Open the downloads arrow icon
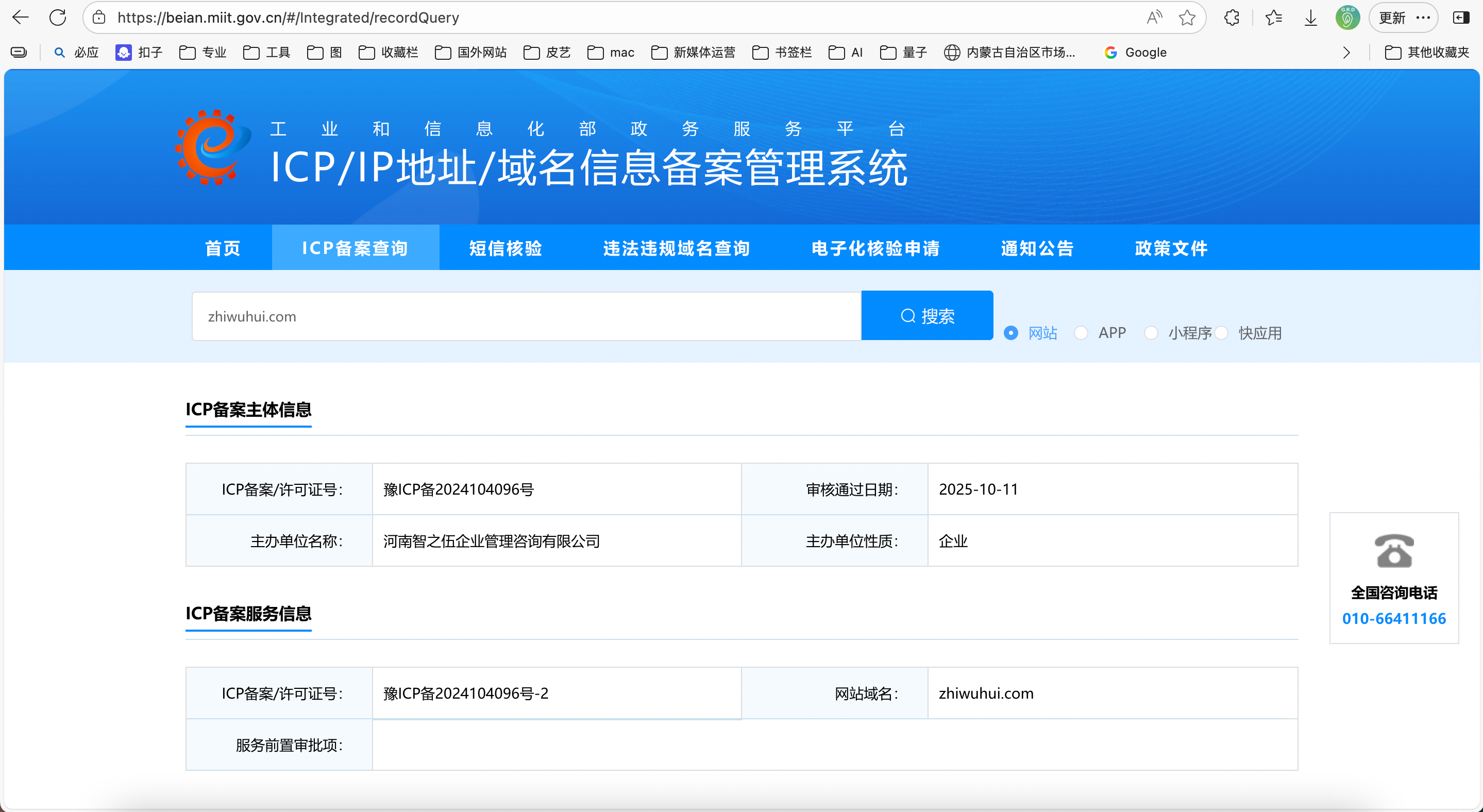 (x=1311, y=18)
